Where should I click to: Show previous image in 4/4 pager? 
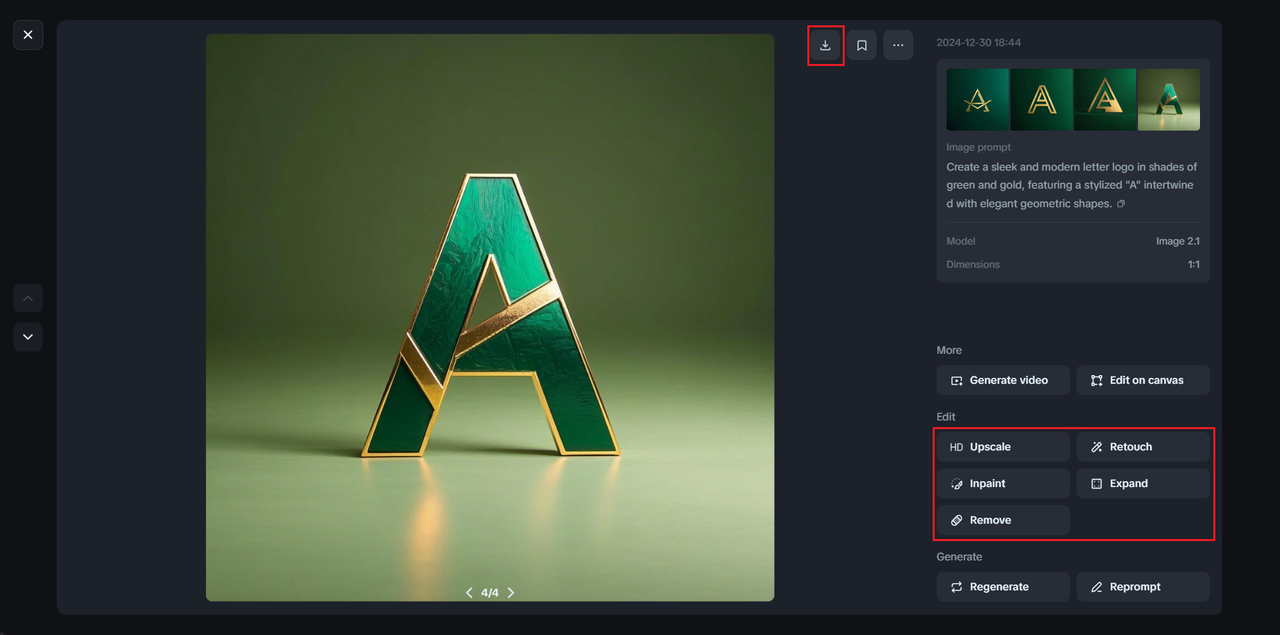click(x=469, y=593)
